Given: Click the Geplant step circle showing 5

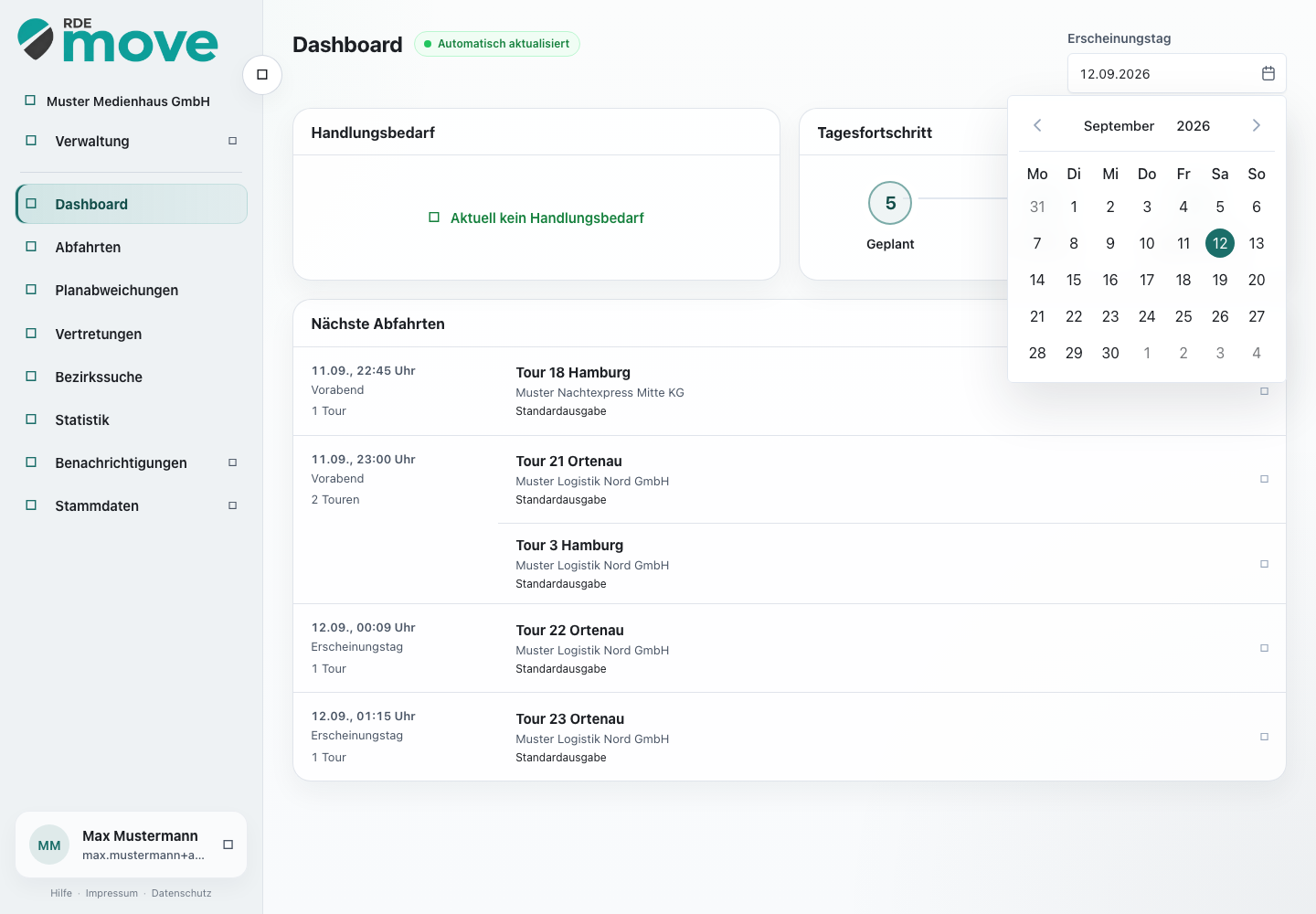Looking at the screenshot, I should 890,203.
